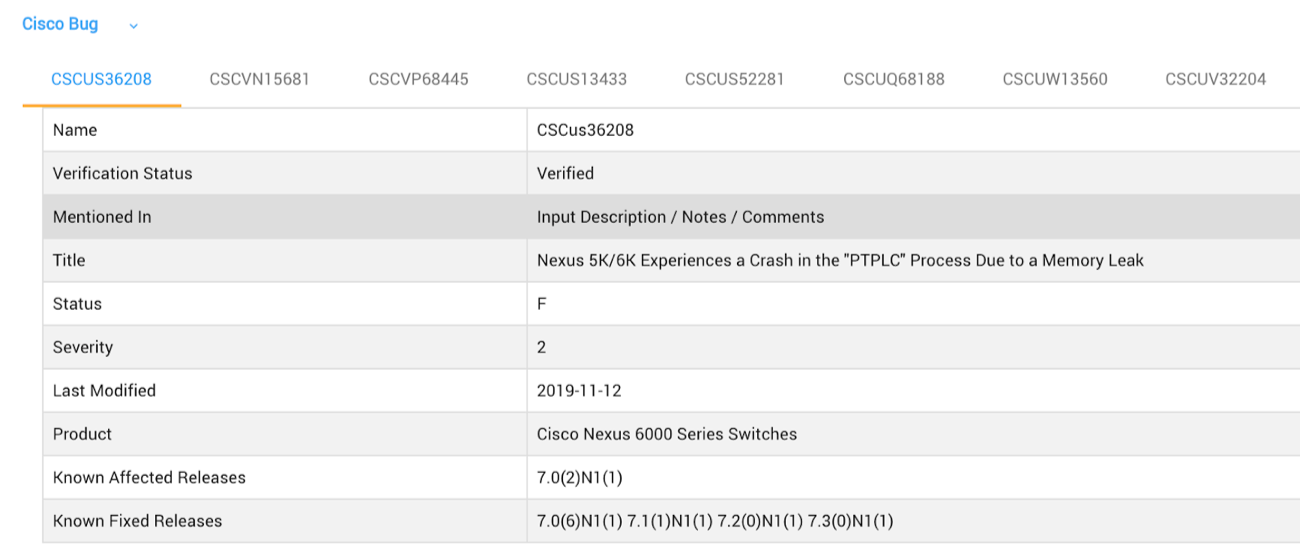The image size is (1300, 552).
Task: Select the CSCUQ68188 tab
Action: (x=893, y=79)
